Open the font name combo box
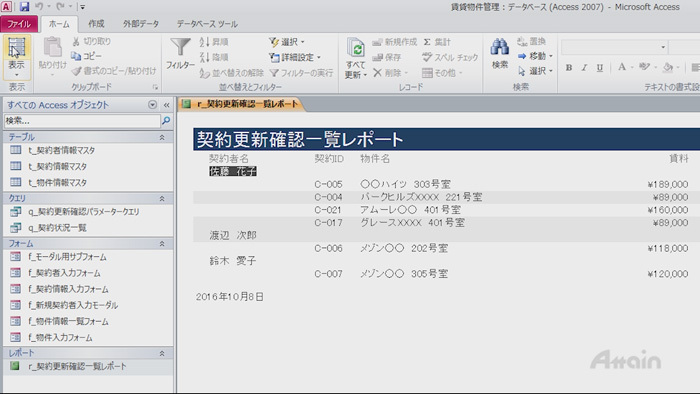 614,47
